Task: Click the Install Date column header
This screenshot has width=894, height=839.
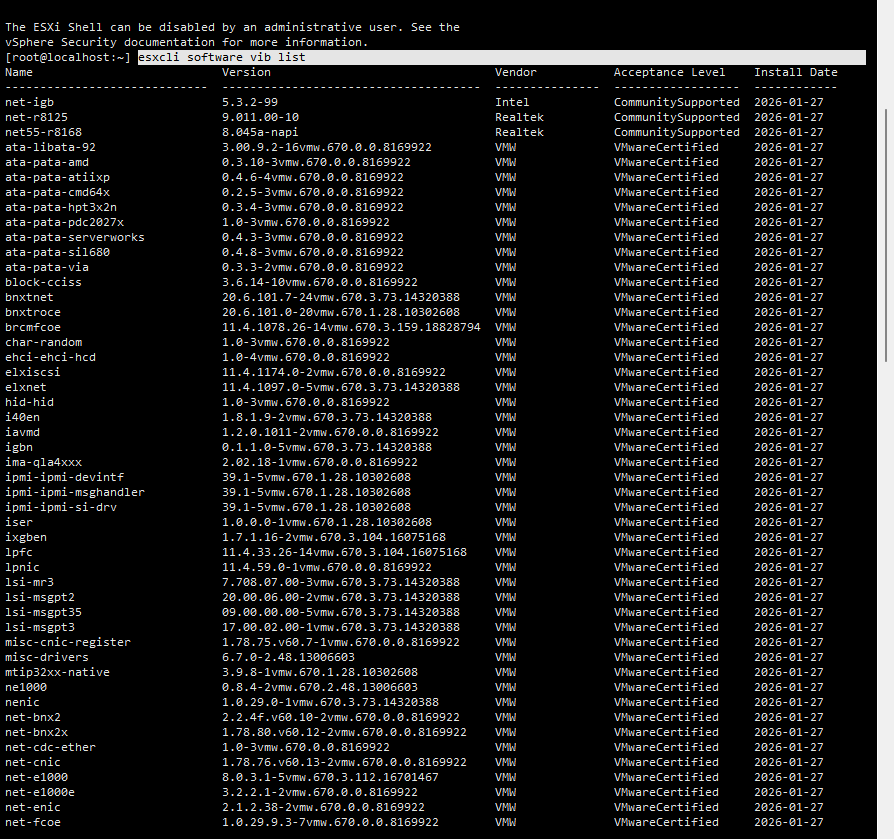Action: pyautogui.click(x=795, y=72)
